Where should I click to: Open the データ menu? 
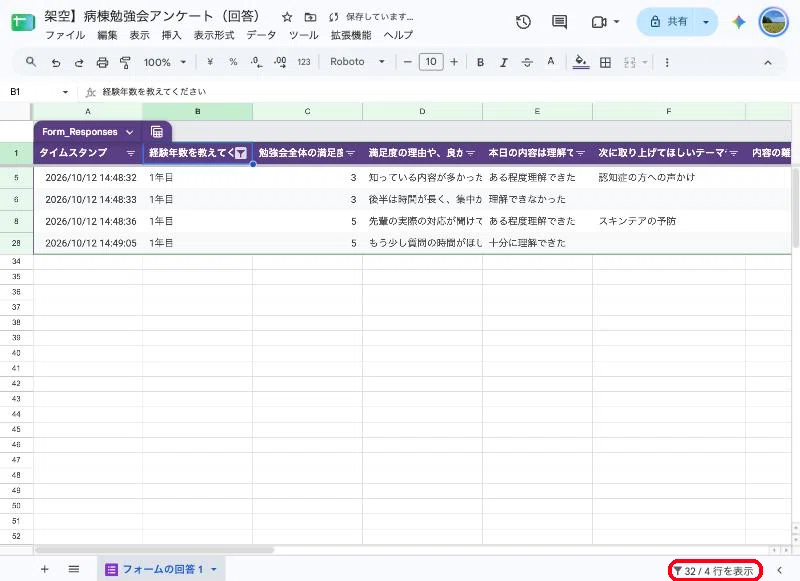(x=261, y=35)
